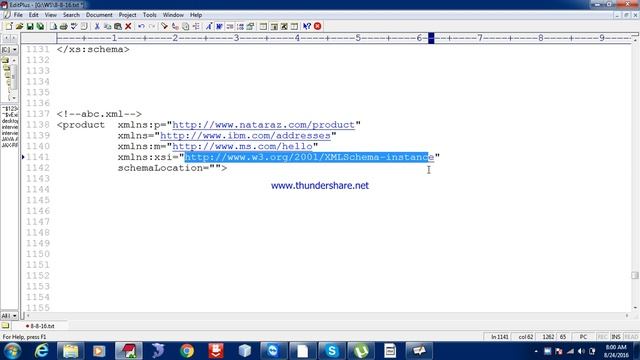The height and width of the screenshot is (360, 640).
Task: Click the red X Delete icon
Action: pos(128,27)
